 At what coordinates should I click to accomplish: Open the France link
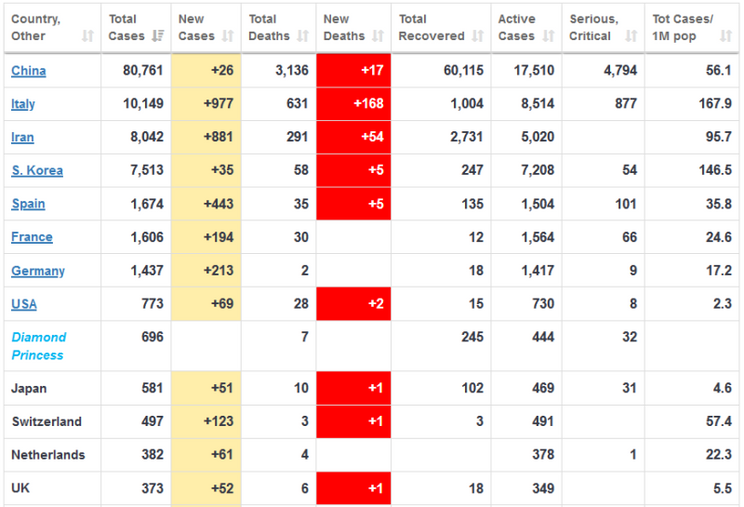(32, 237)
